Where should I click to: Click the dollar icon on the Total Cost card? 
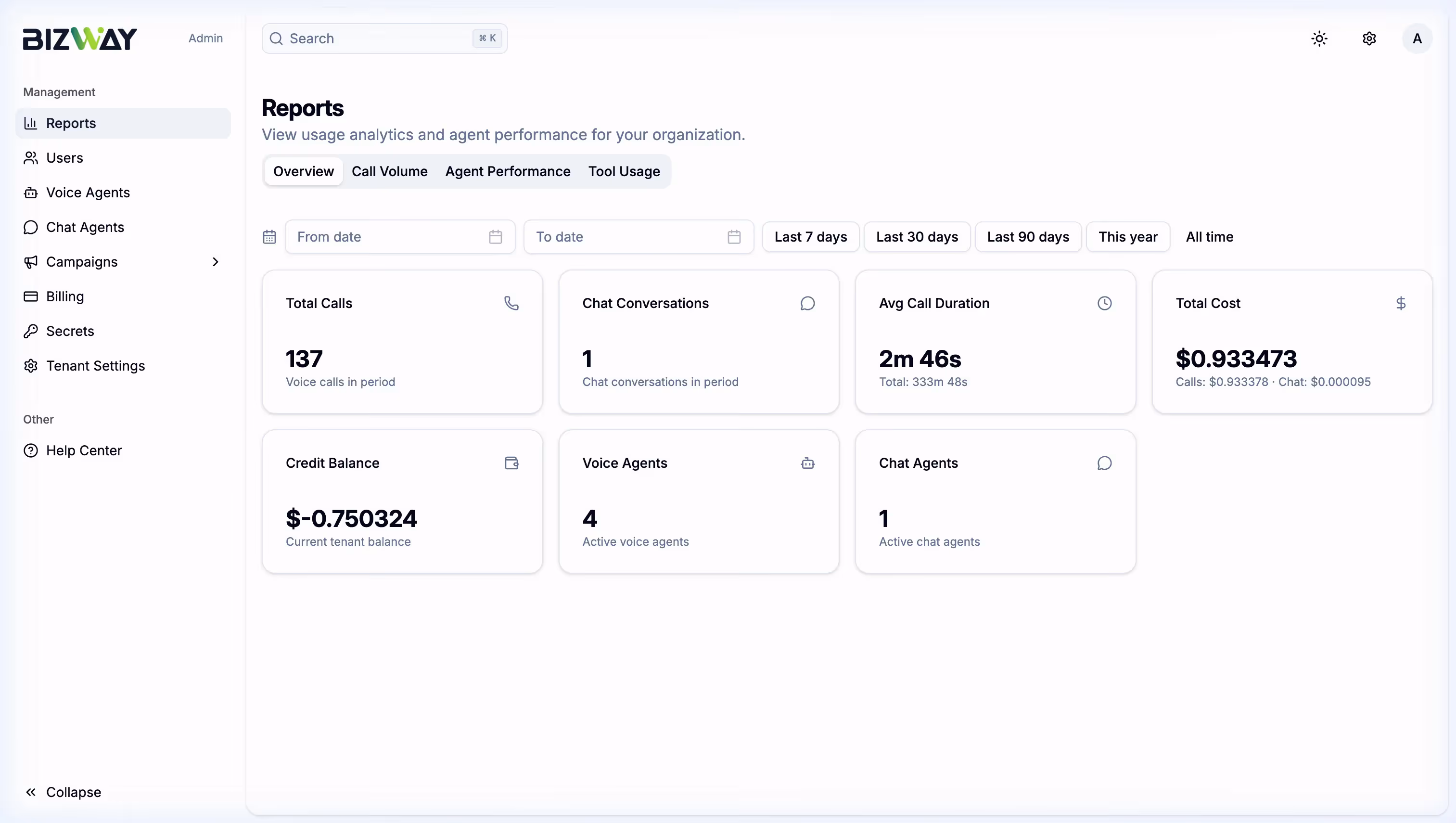(x=1401, y=304)
